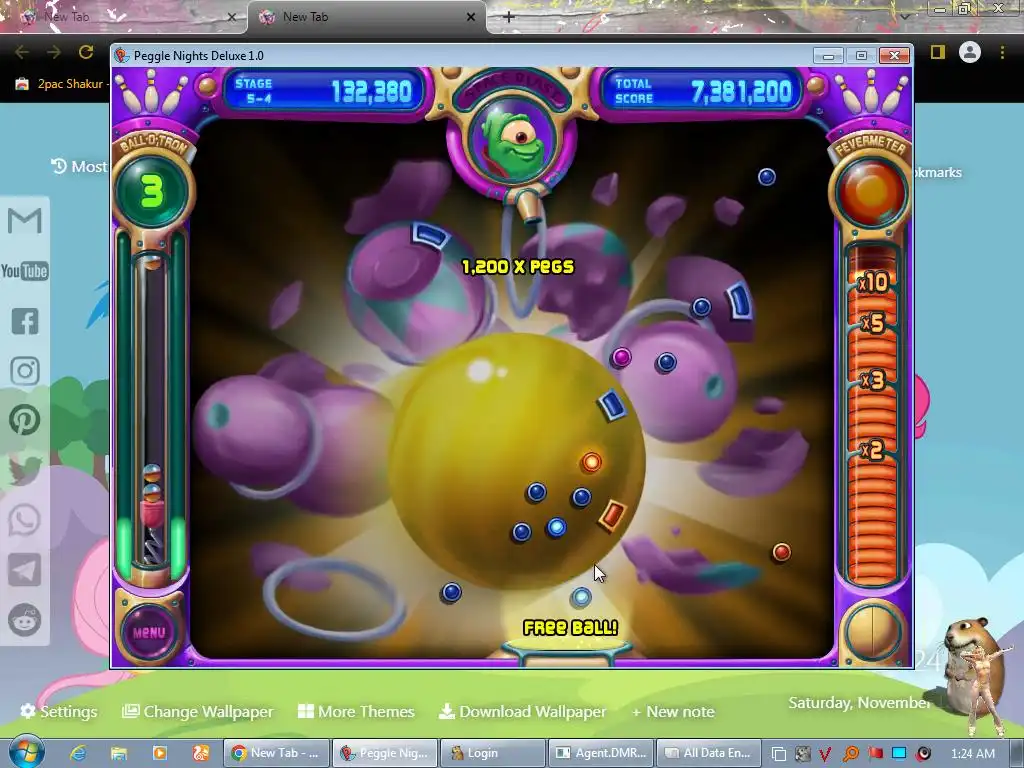Click the Ball-O-Tron ball counter

point(152,191)
